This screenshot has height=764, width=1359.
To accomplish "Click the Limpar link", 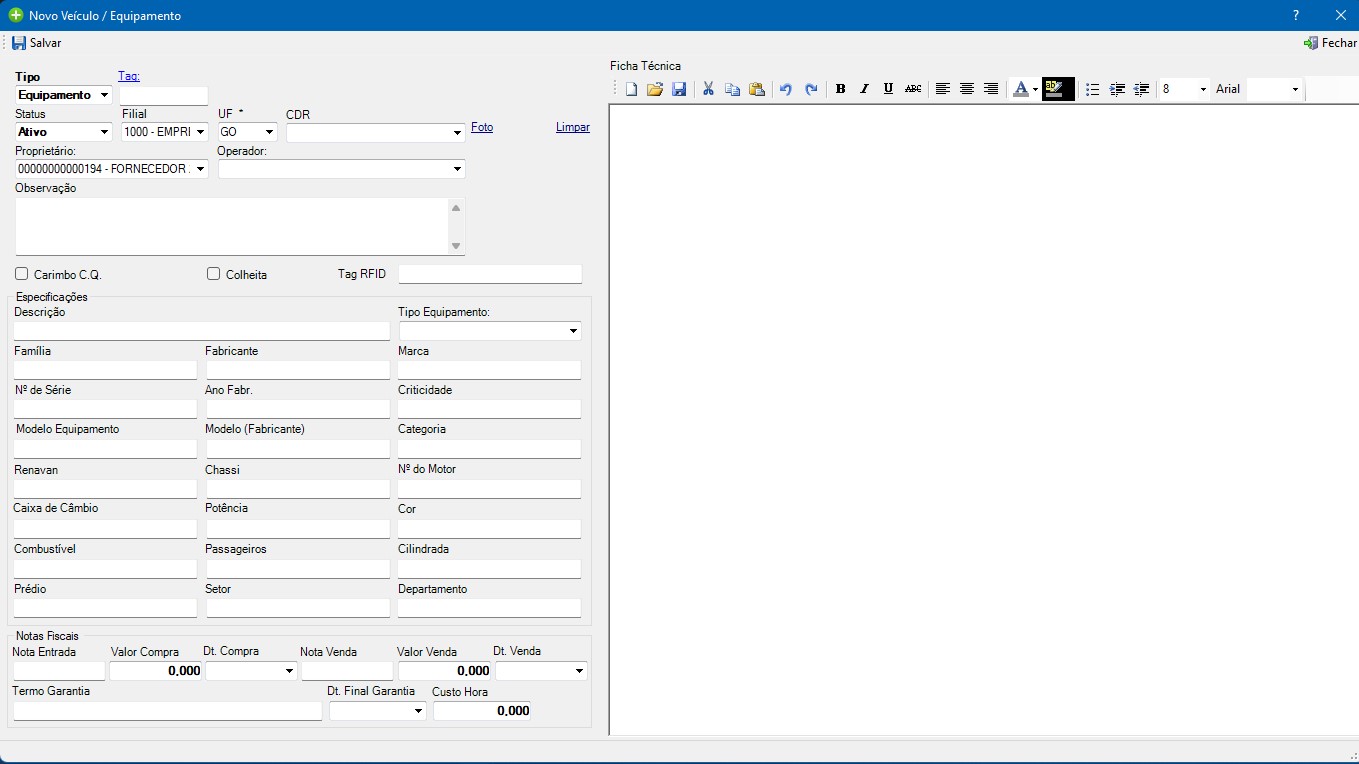I will [x=573, y=127].
